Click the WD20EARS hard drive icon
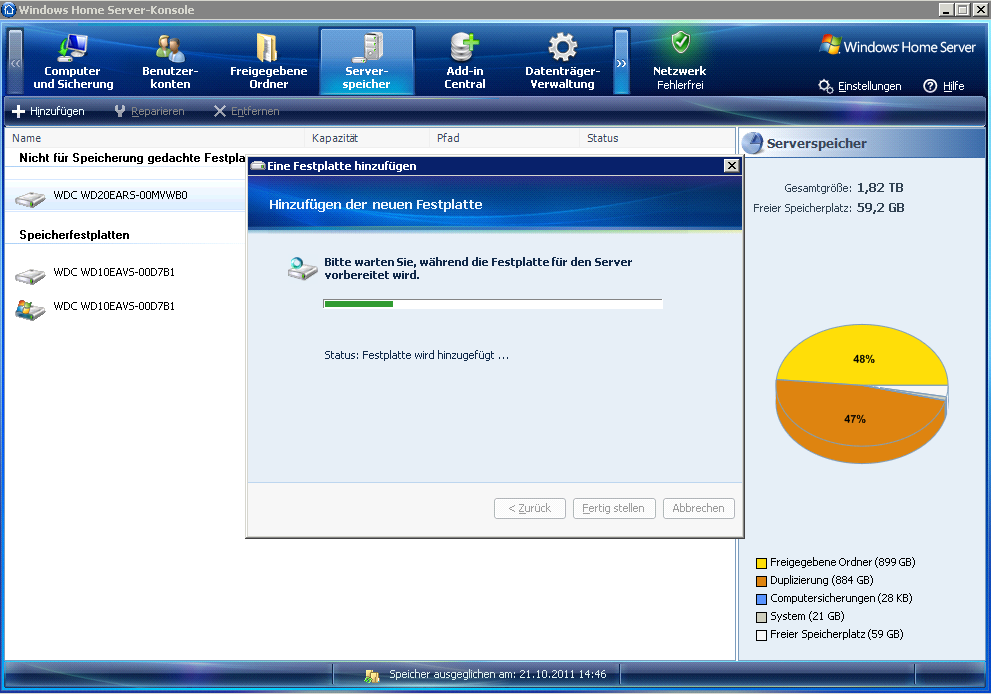The width and height of the screenshot is (991, 694). [30, 198]
